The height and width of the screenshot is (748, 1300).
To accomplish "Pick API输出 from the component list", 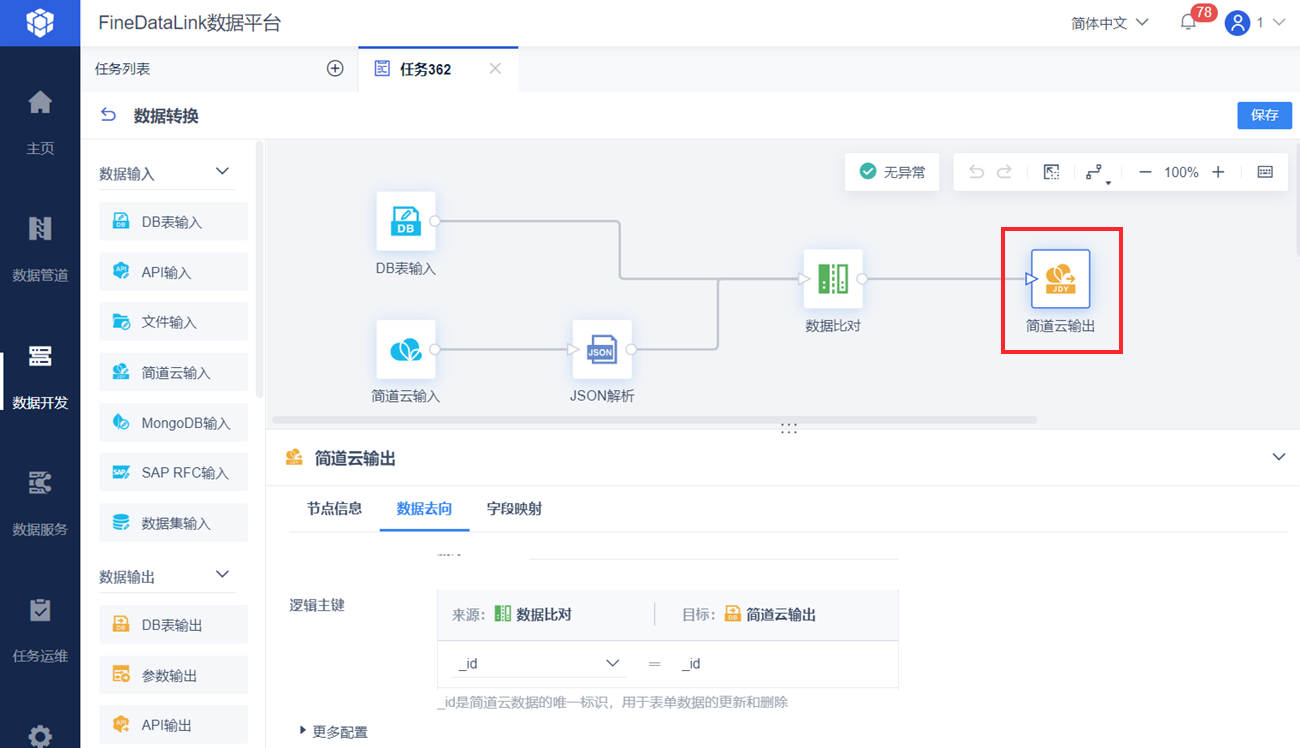I will [173, 725].
